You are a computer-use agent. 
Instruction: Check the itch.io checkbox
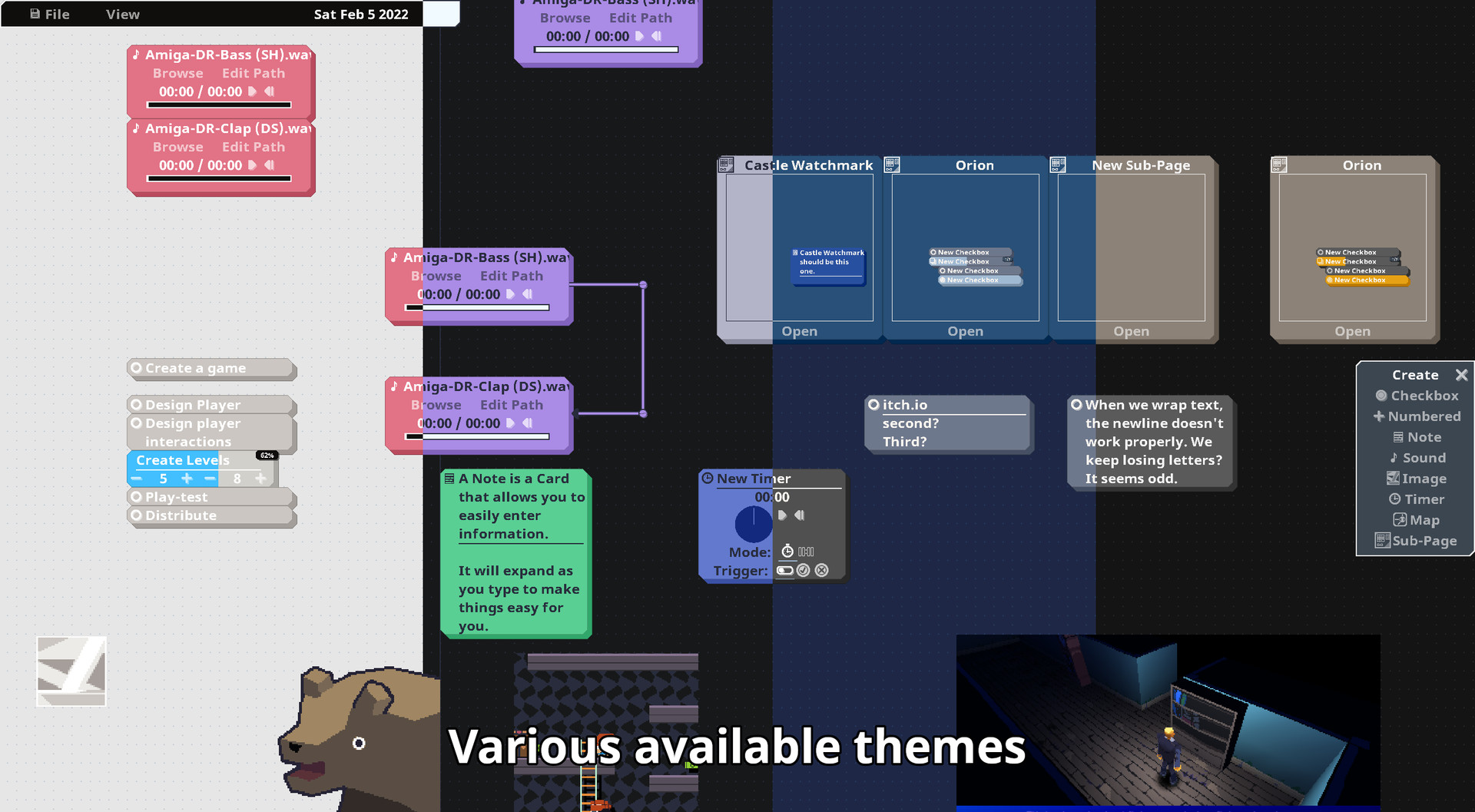[x=873, y=403]
